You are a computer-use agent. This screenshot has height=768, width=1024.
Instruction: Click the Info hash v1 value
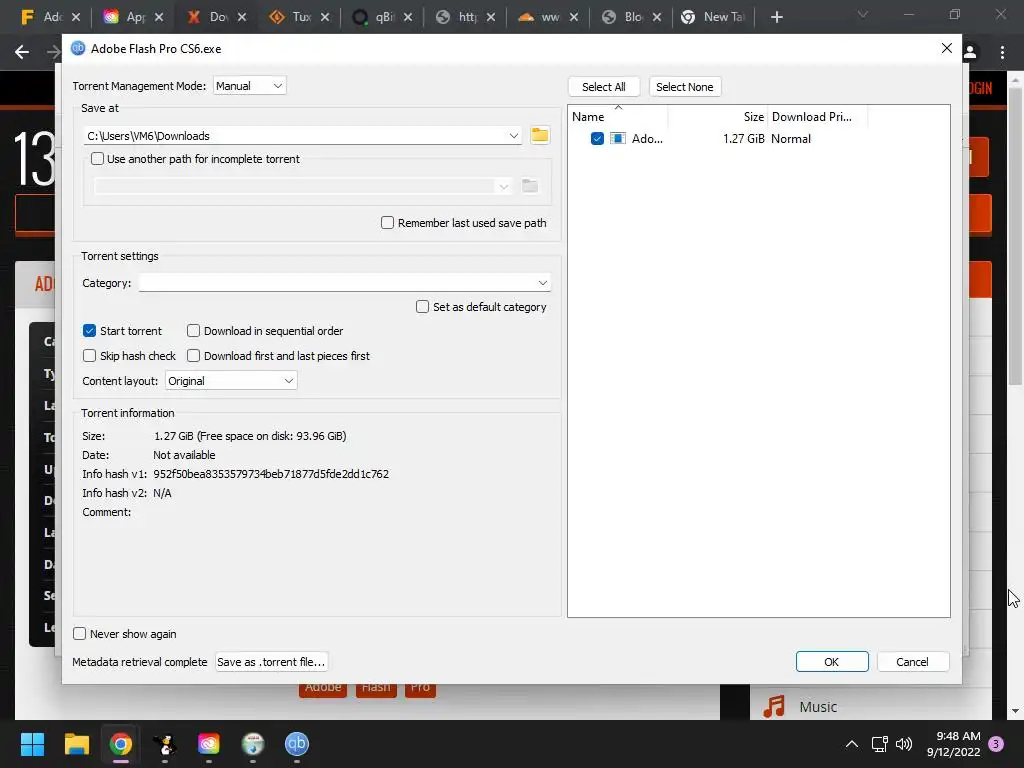(271, 474)
